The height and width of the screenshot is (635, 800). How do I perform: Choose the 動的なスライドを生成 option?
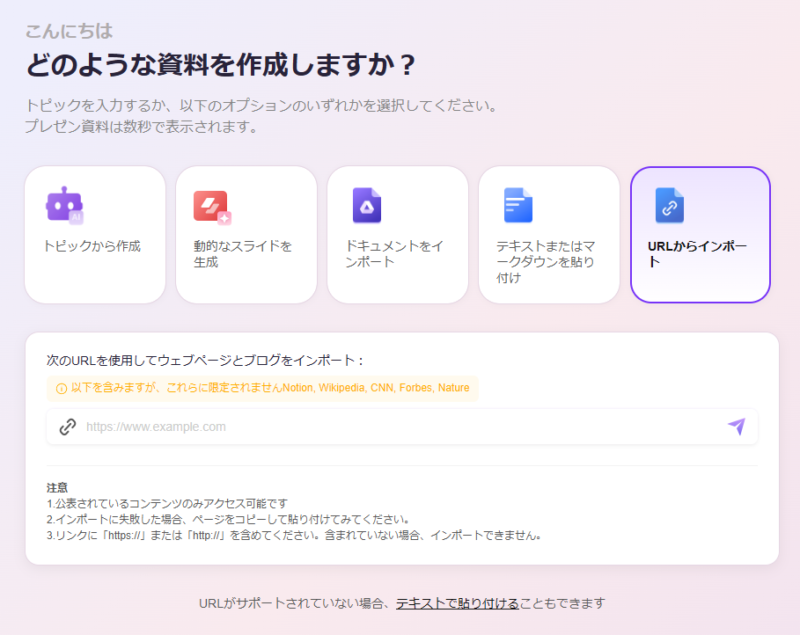243,254
